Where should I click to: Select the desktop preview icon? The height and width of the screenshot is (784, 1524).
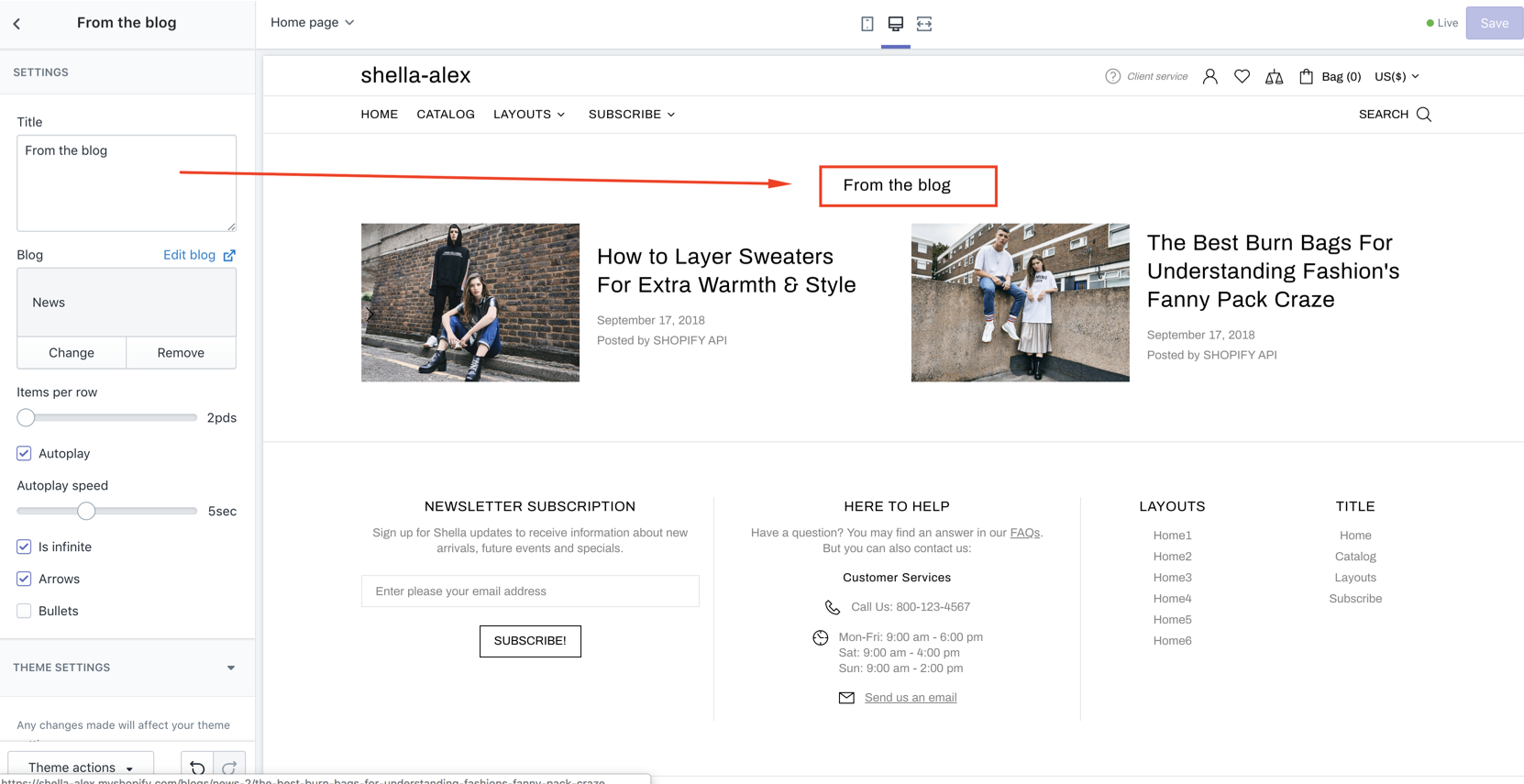[x=895, y=24]
